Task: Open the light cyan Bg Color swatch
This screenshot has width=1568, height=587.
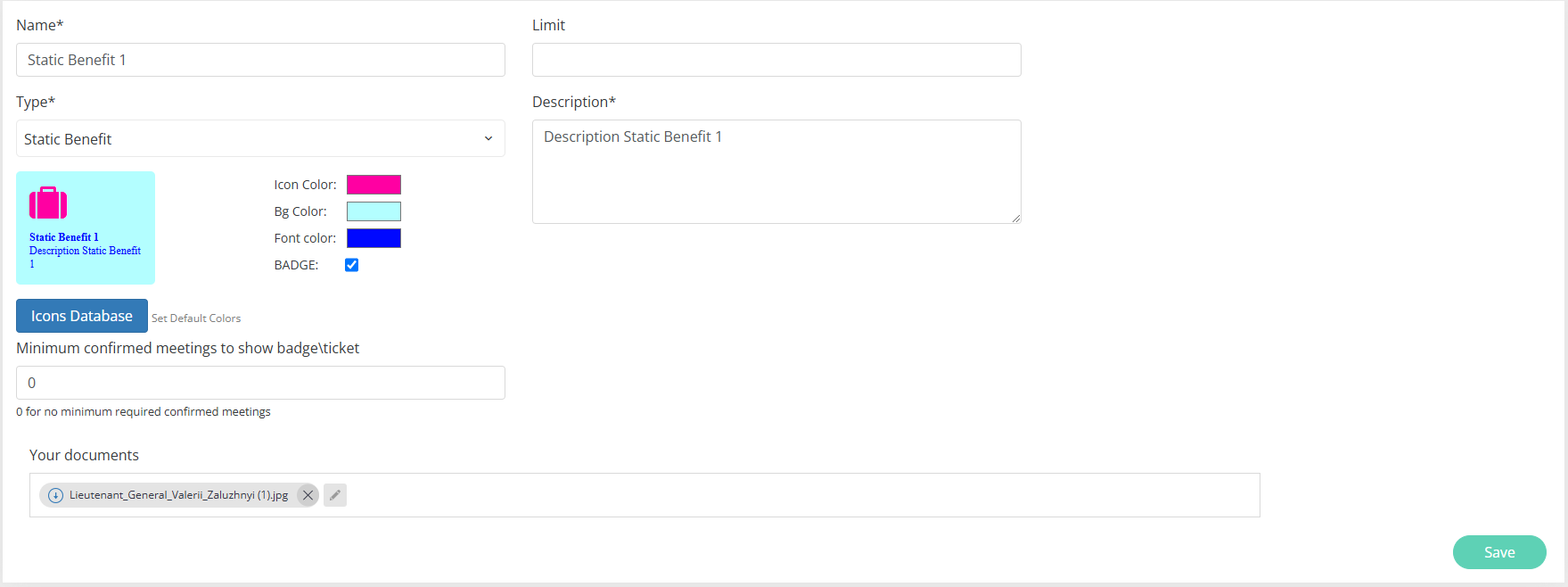Action: tap(374, 211)
